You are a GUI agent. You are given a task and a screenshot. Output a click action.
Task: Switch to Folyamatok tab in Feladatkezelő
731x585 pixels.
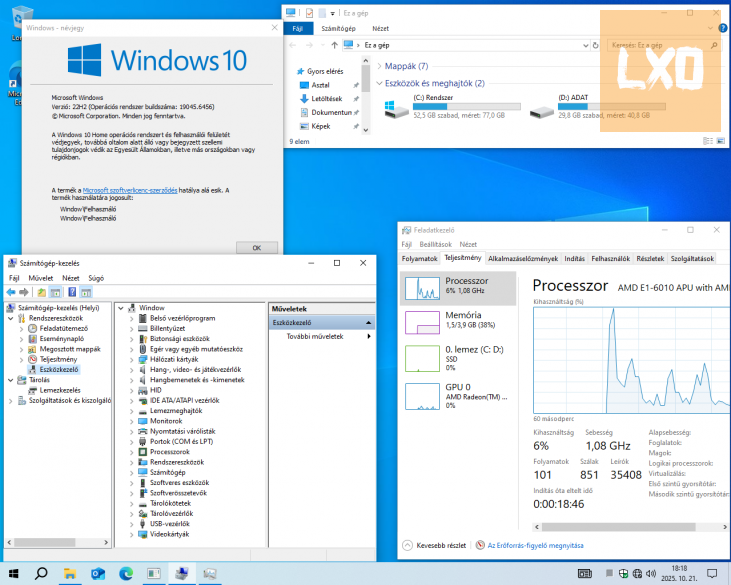[x=419, y=258]
